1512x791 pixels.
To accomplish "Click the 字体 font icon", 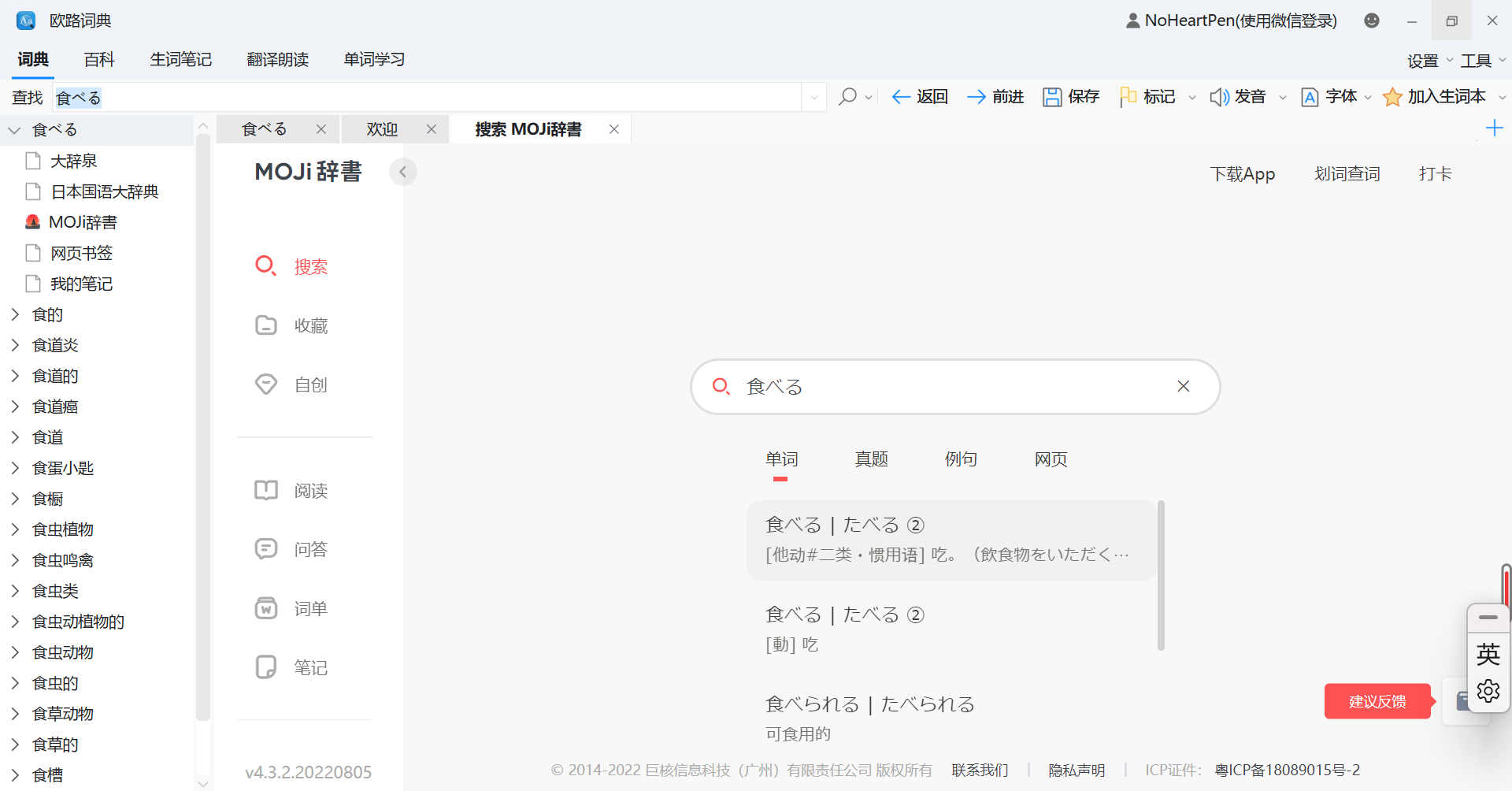I will 1310,97.
